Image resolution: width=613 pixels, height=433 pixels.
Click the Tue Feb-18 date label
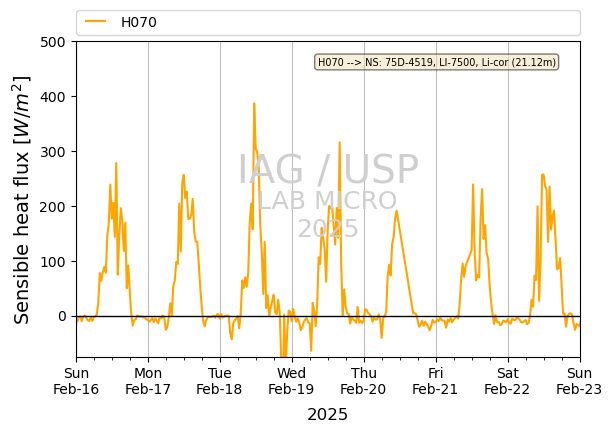point(219,381)
